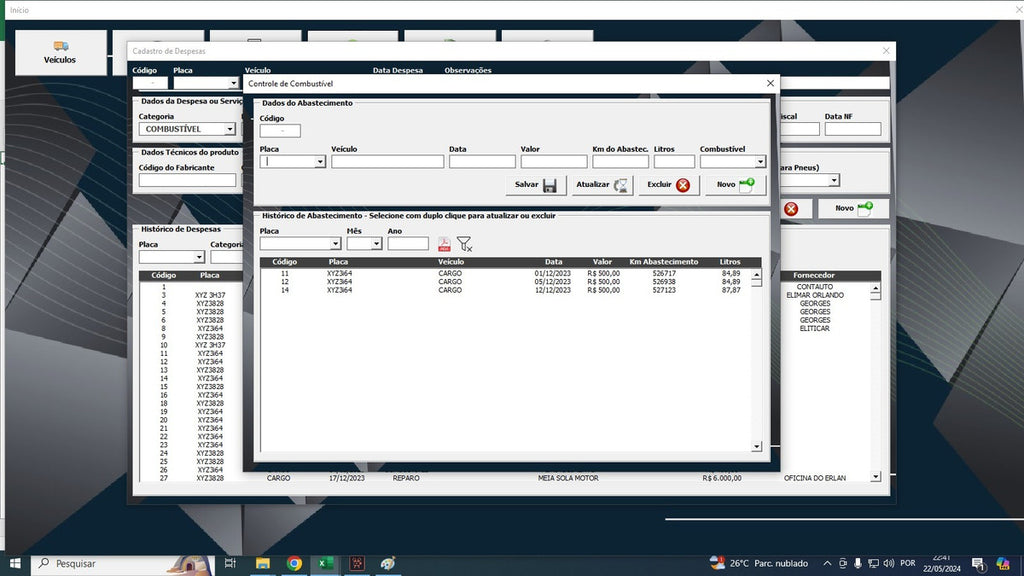Clear filter funnel icon
The image size is (1024, 576).
(464, 244)
